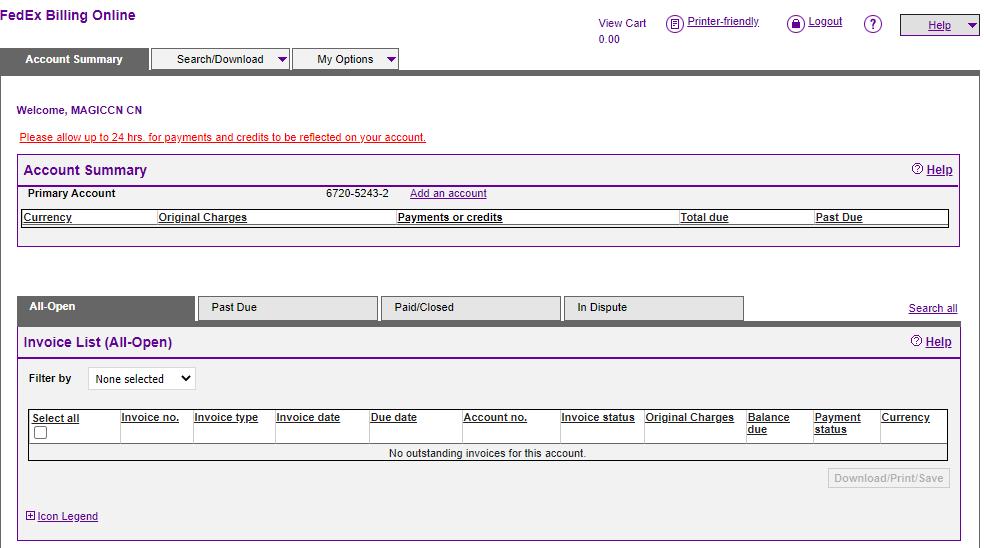Click the Logout link
Image resolution: width=984 pixels, height=548 pixels.
825,21
